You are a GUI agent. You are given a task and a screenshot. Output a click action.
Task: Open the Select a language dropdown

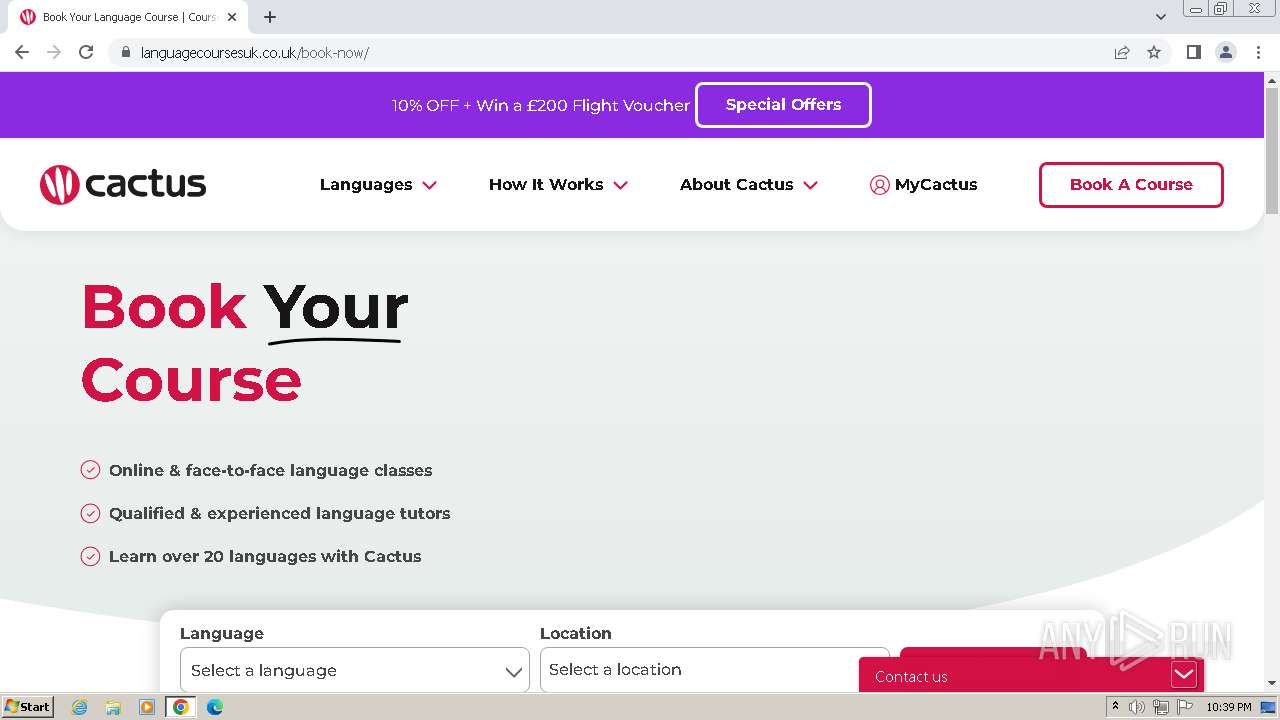[x=354, y=670]
